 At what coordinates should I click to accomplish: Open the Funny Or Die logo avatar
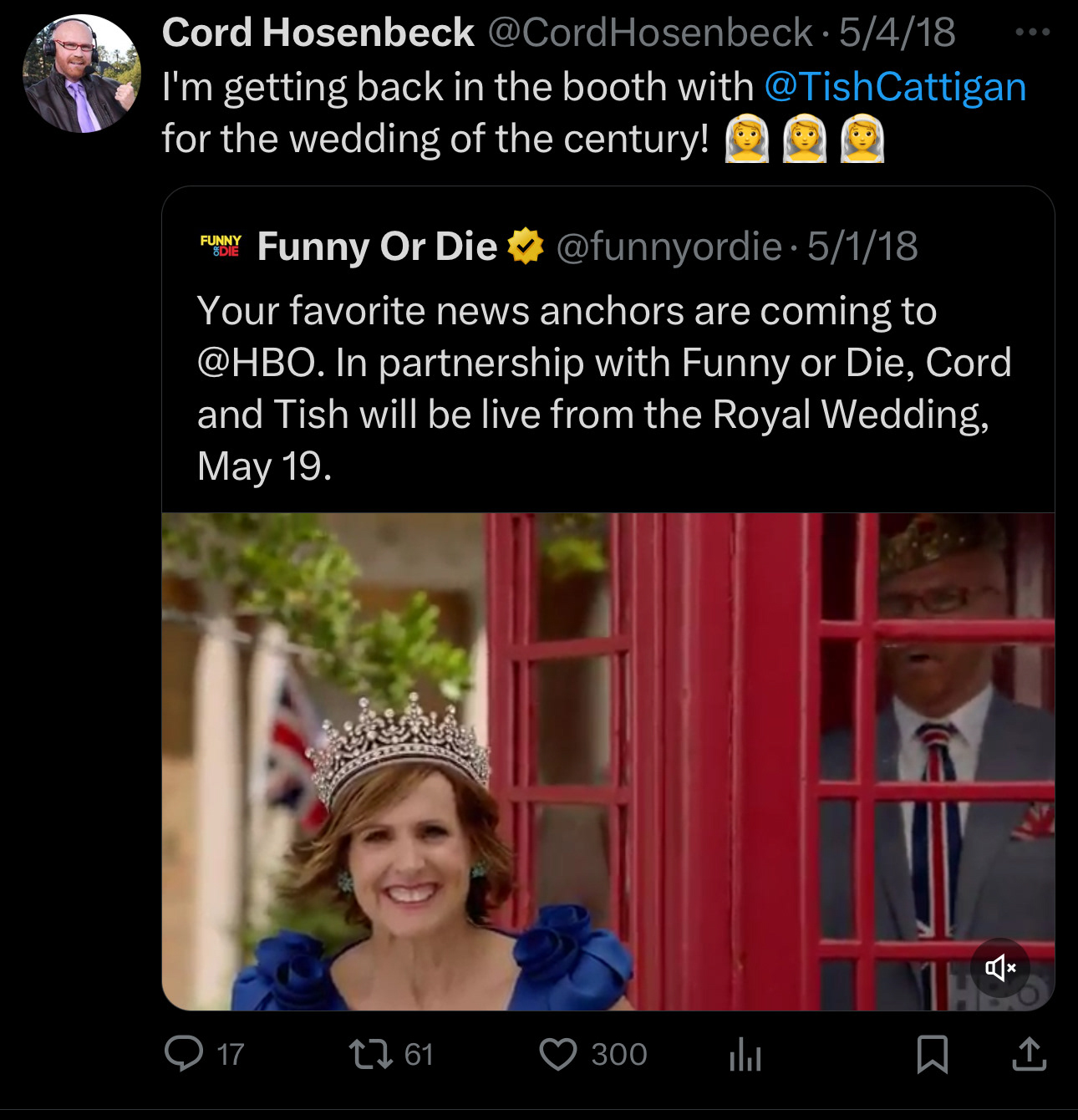pos(221,246)
